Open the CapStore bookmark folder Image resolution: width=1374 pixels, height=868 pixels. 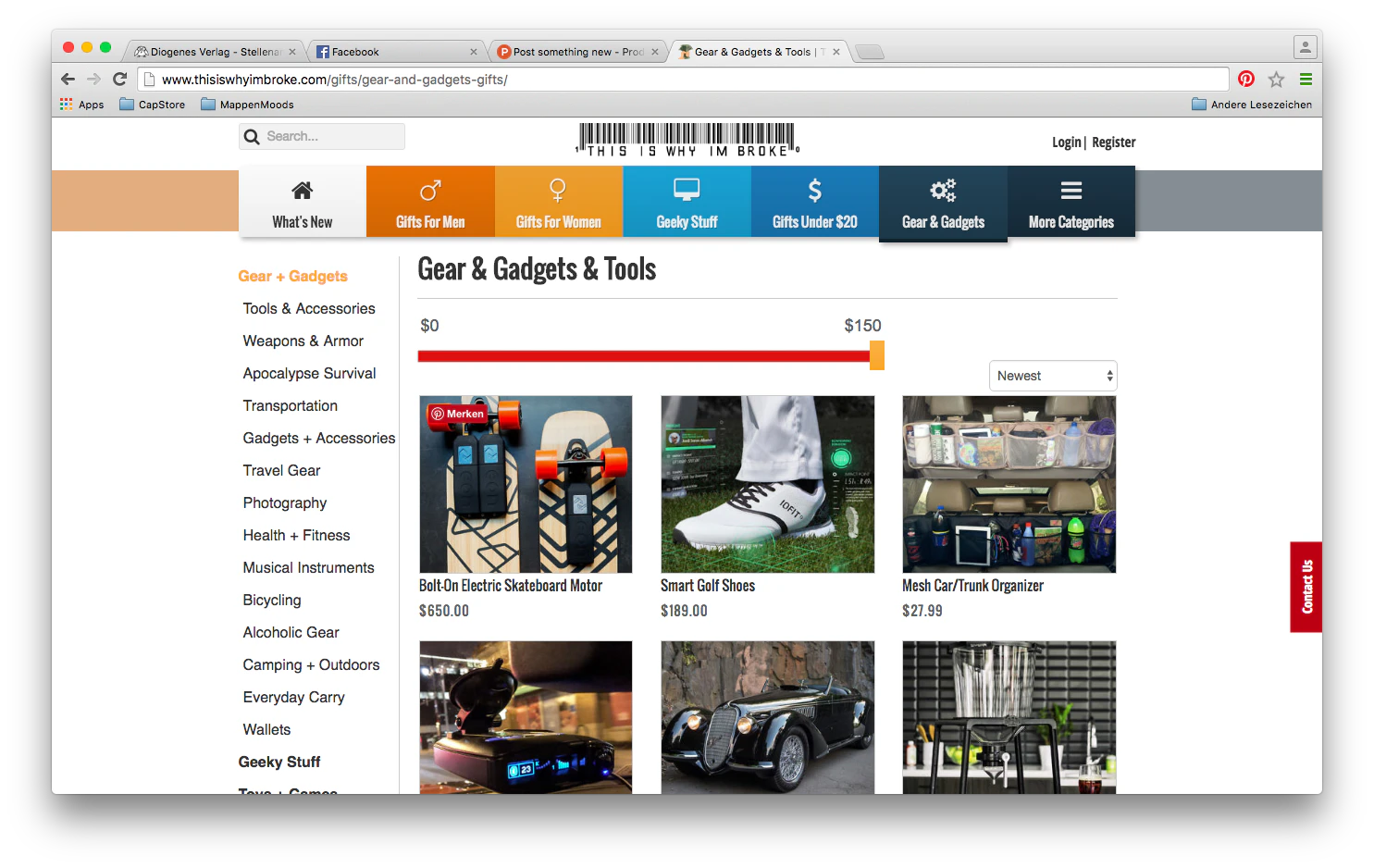click(153, 105)
